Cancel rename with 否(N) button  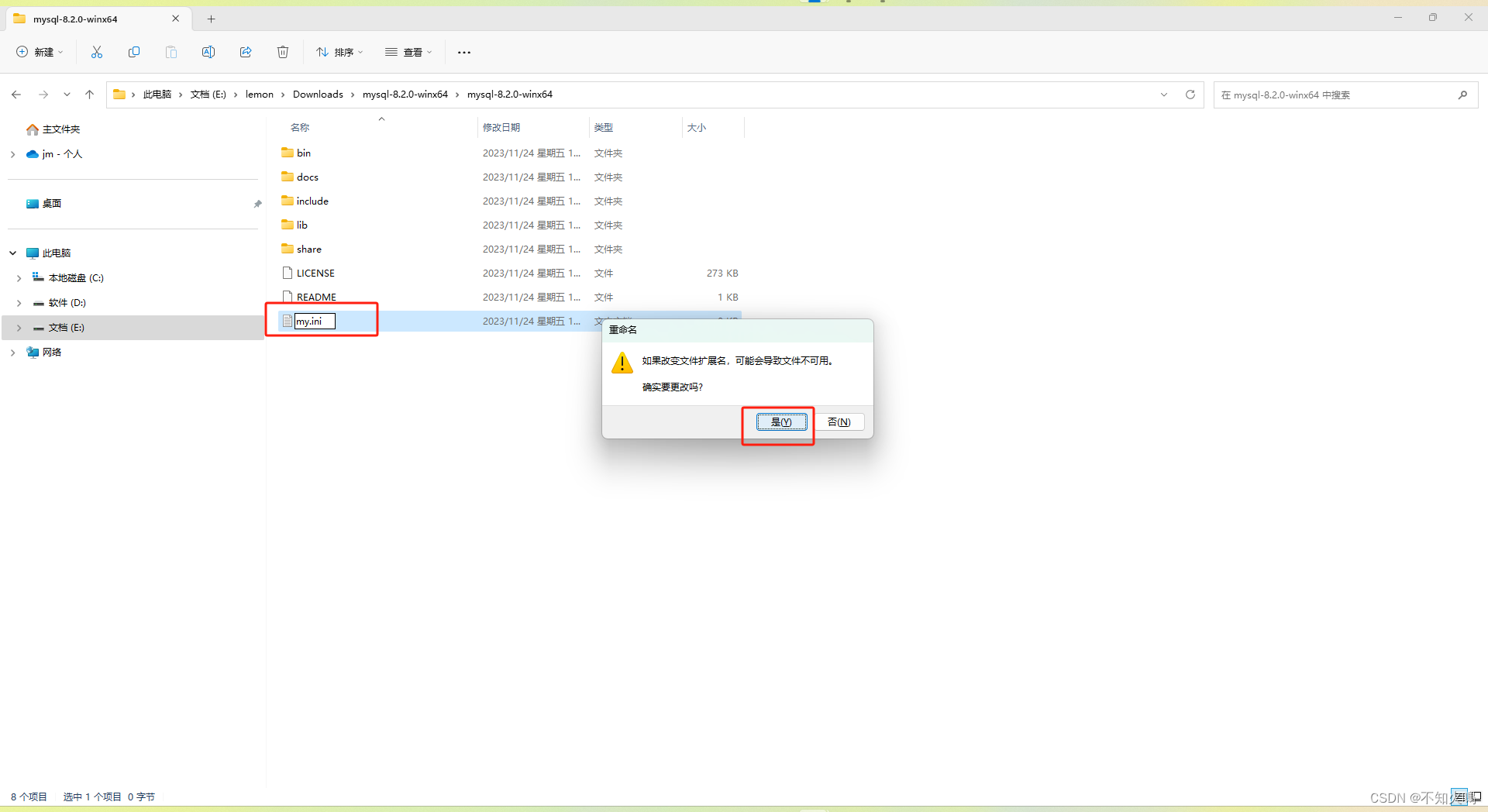tap(839, 422)
